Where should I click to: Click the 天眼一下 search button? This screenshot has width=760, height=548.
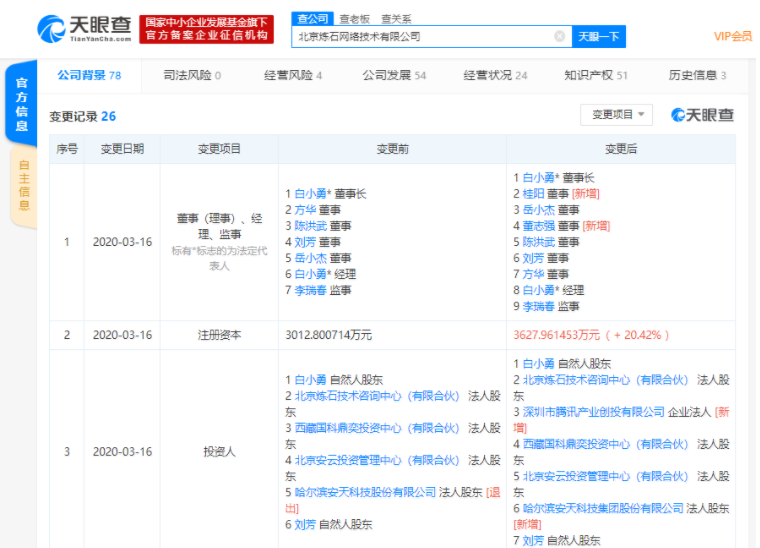click(x=599, y=36)
